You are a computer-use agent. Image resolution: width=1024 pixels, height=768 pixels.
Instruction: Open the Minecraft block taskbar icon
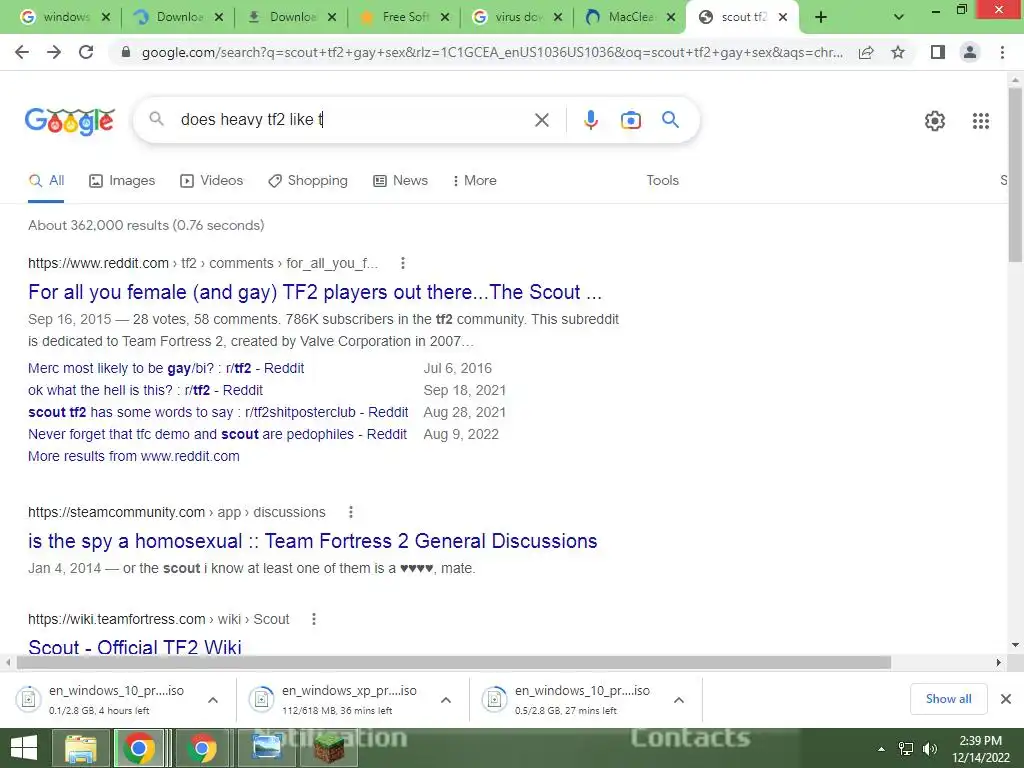pos(329,748)
